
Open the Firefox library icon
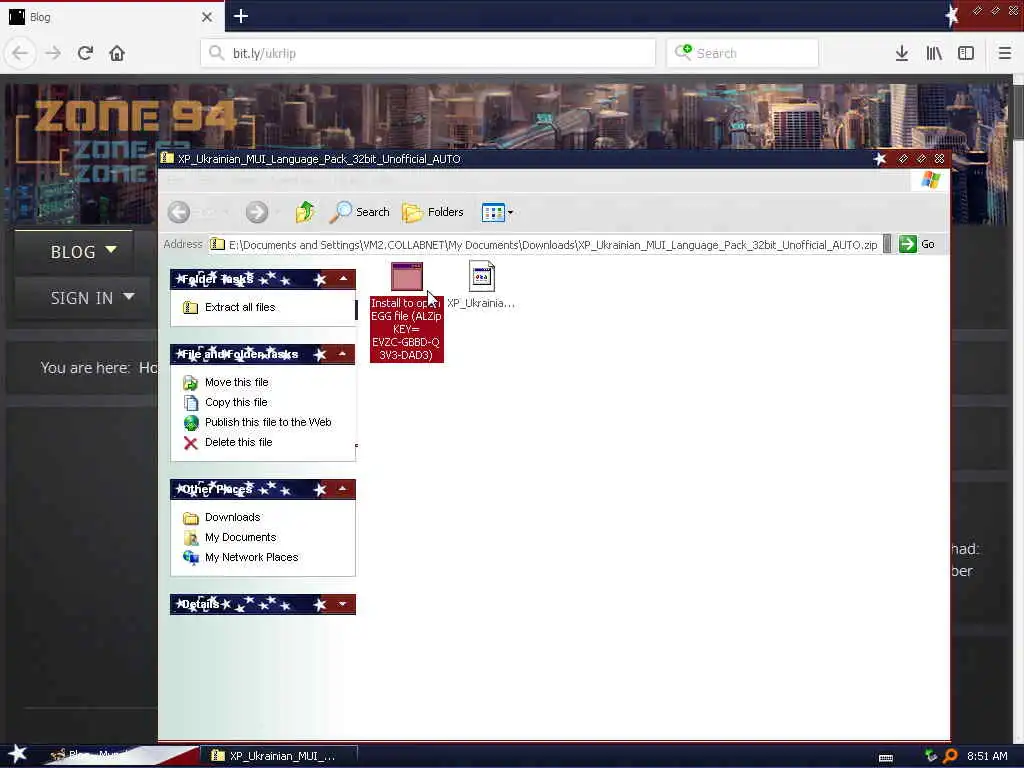934,53
